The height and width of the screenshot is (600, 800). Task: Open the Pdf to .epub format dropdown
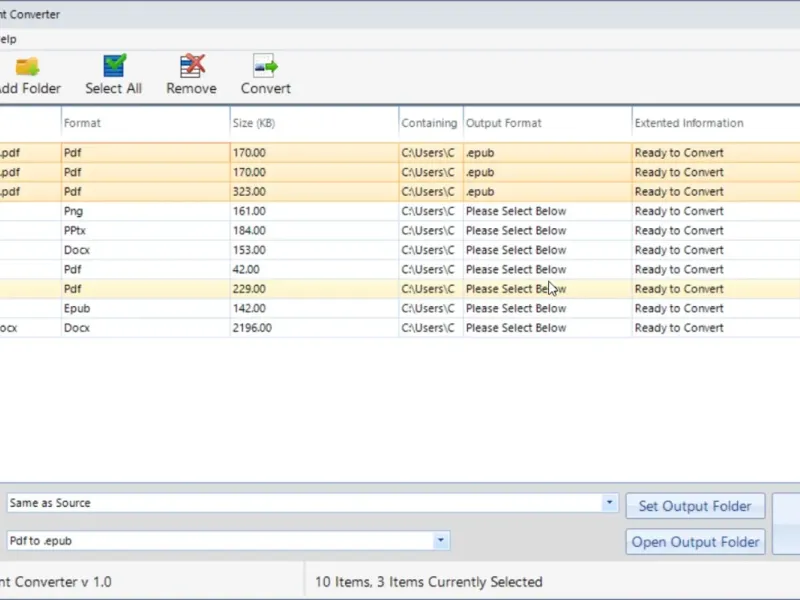(441, 541)
